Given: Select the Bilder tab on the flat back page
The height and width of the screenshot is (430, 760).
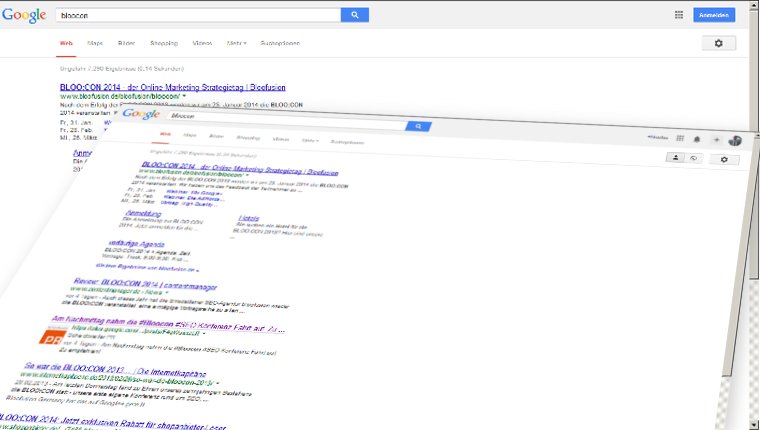Looking at the screenshot, I should (127, 43).
